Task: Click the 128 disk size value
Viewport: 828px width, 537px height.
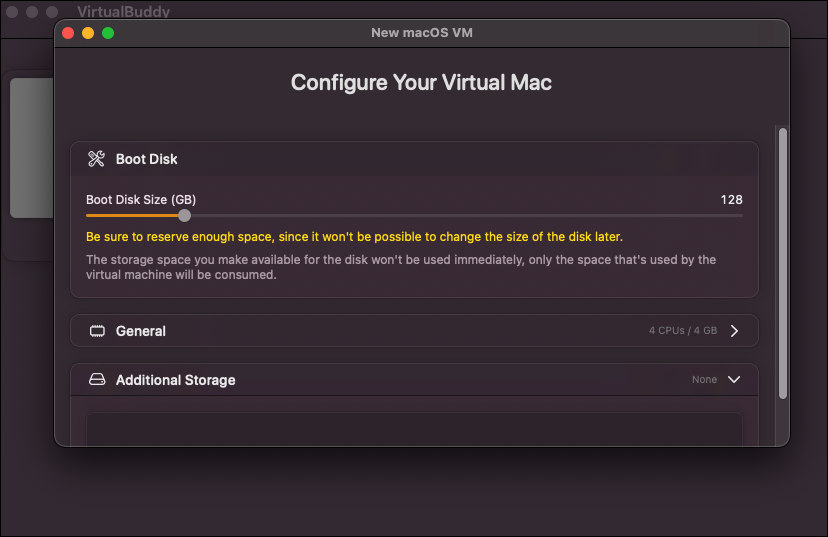Action: 731,200
